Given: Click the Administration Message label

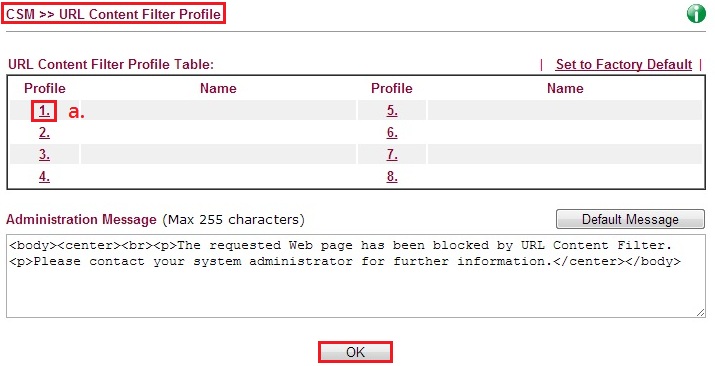Looking at the screenshot, I should (81, 220).
